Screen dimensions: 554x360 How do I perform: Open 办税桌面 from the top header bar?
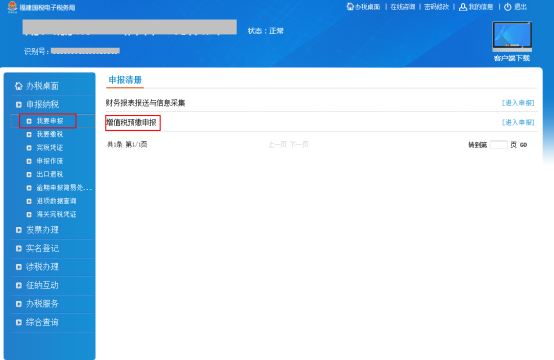pyautogui.click(x=364, y=7)
